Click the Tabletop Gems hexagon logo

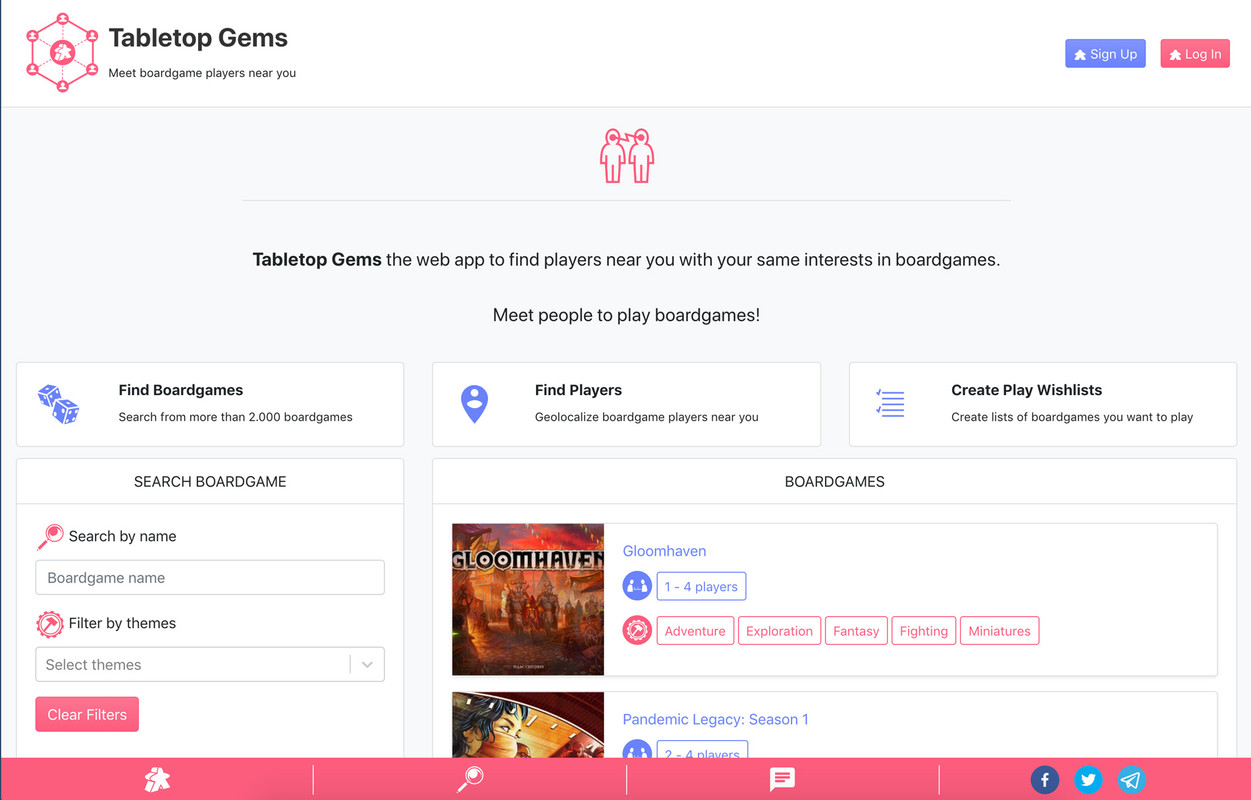click(x=62, y=52)
